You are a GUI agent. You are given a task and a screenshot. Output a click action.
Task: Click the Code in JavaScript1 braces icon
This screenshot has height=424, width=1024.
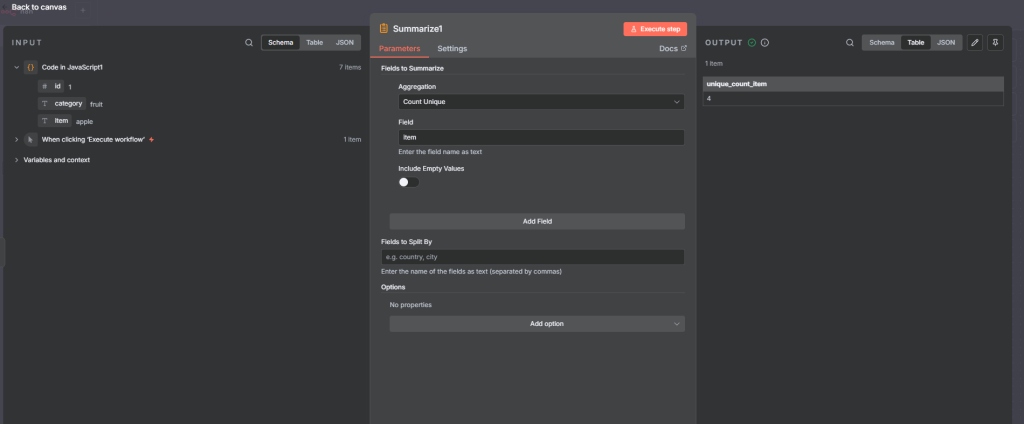[x=30, y=67]
